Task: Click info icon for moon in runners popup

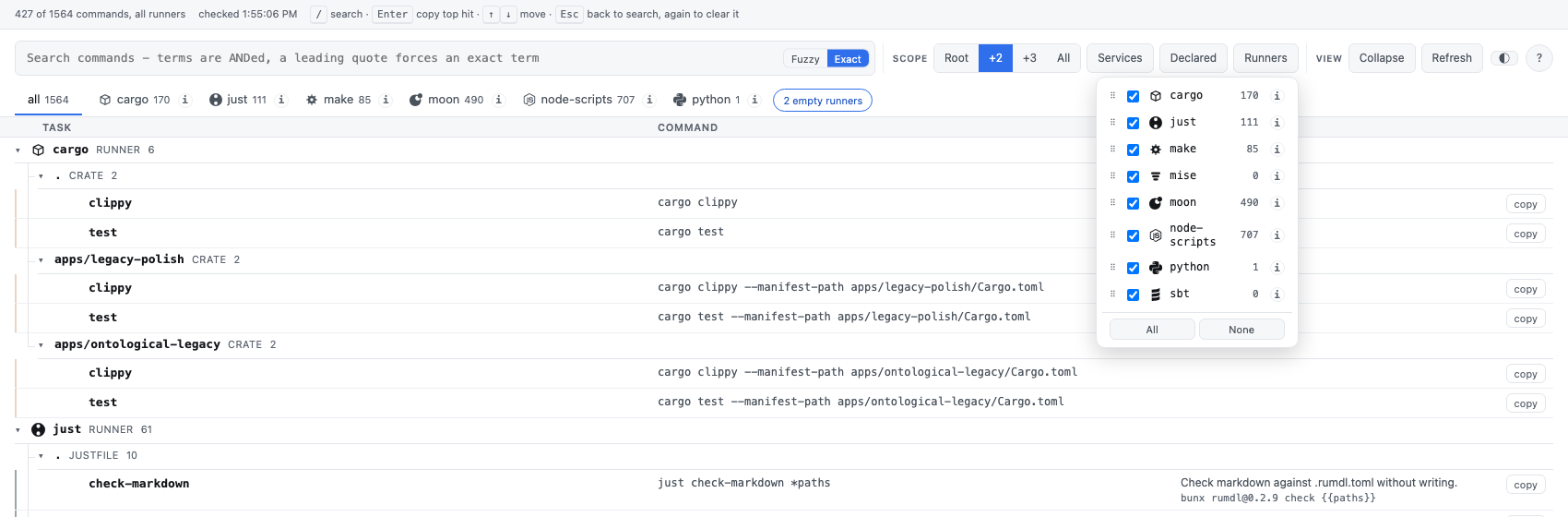Action: (x=1277, y=203)
